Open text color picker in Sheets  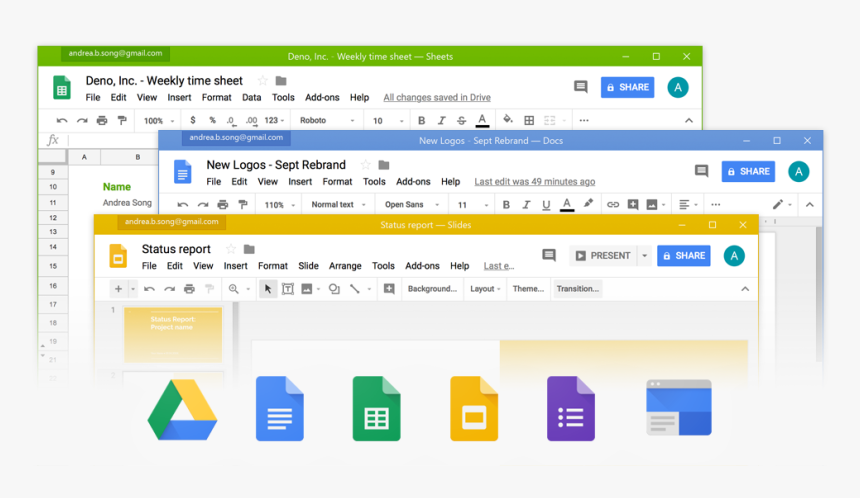click(482, 120)
